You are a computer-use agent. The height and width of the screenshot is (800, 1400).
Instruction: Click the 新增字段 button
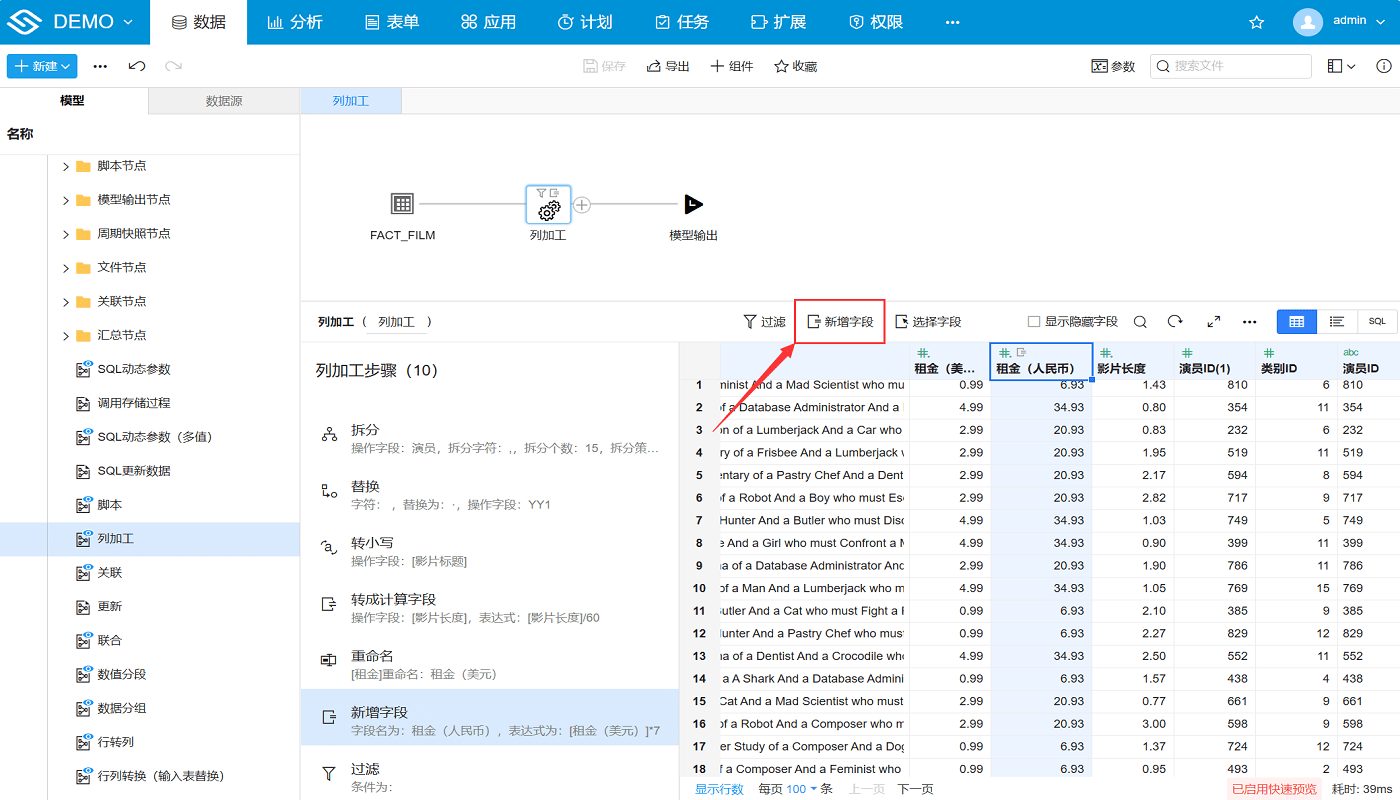coord(840,322)
